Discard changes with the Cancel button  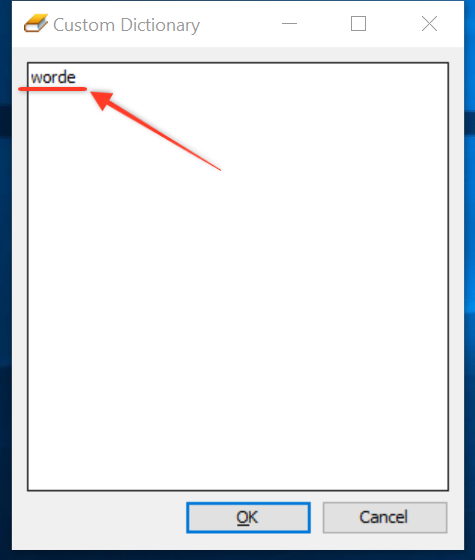[x=385, y=518]
